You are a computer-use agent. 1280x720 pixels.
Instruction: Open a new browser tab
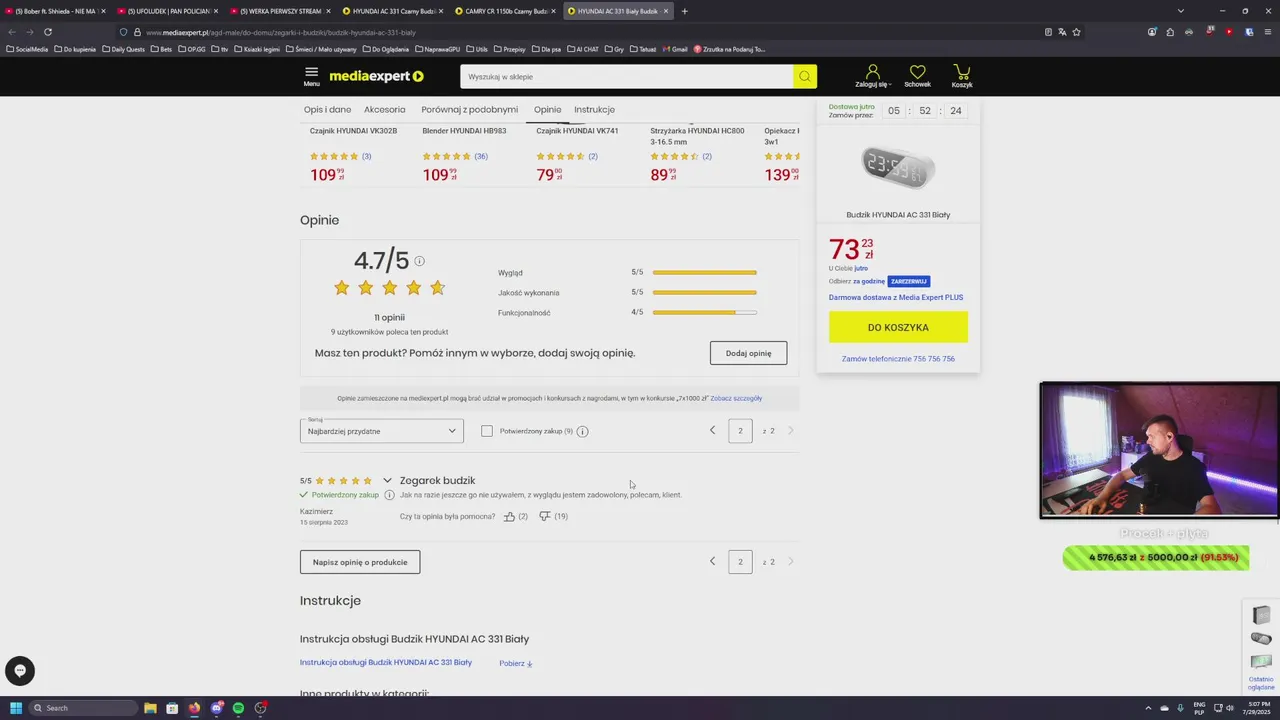684,11
